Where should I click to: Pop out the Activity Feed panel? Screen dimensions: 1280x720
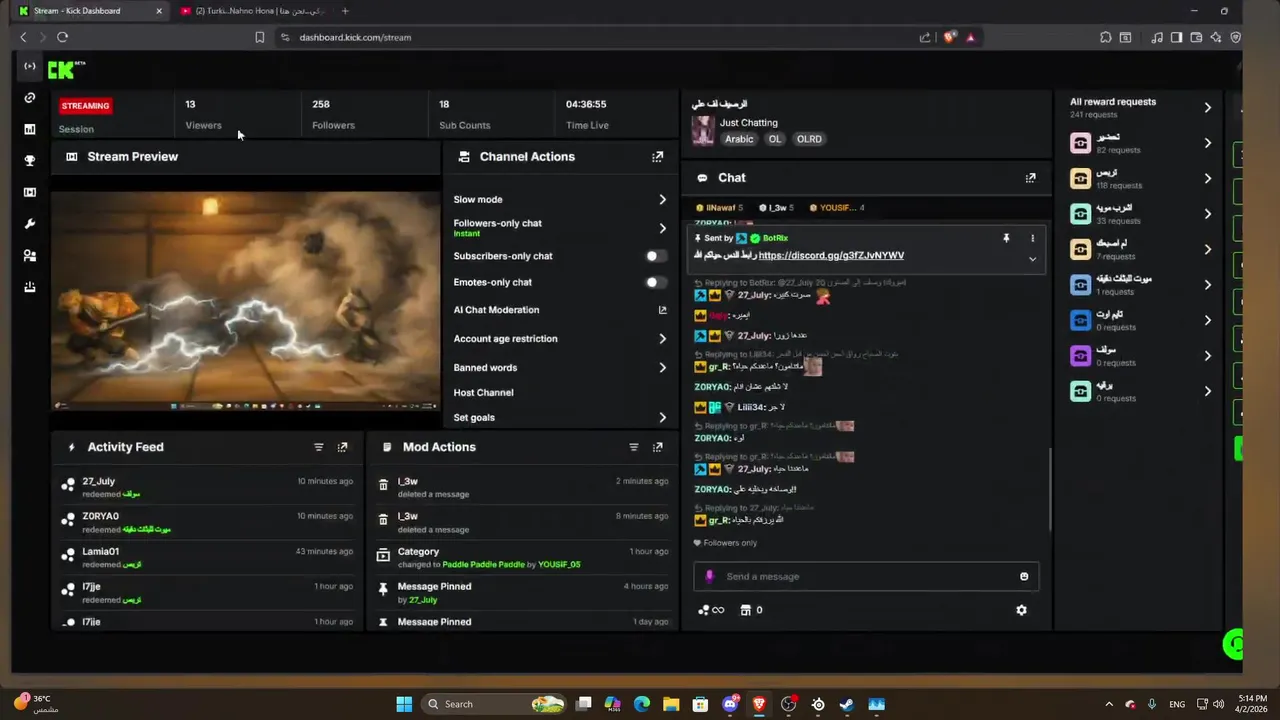pos(342,447)
